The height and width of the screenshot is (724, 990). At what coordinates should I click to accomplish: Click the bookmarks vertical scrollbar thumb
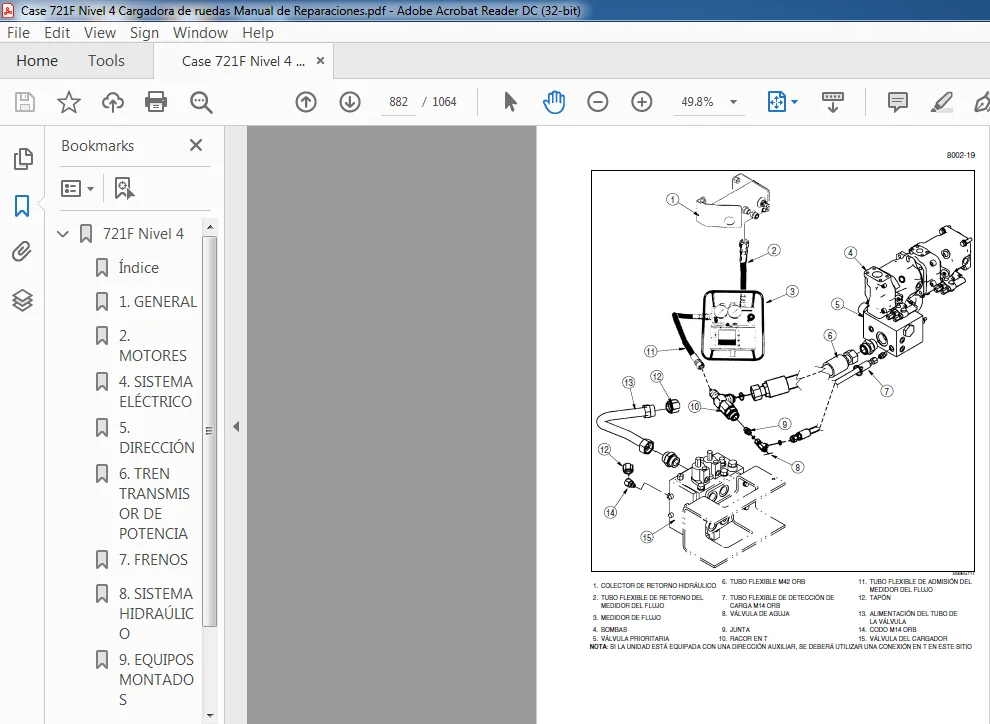[210, 431]
